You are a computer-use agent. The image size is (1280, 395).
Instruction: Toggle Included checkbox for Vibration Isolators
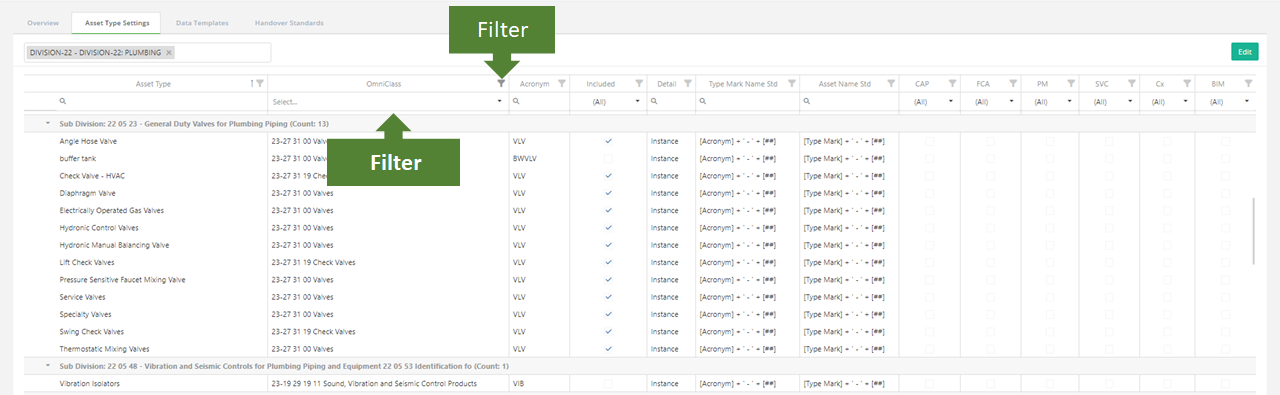608,384
